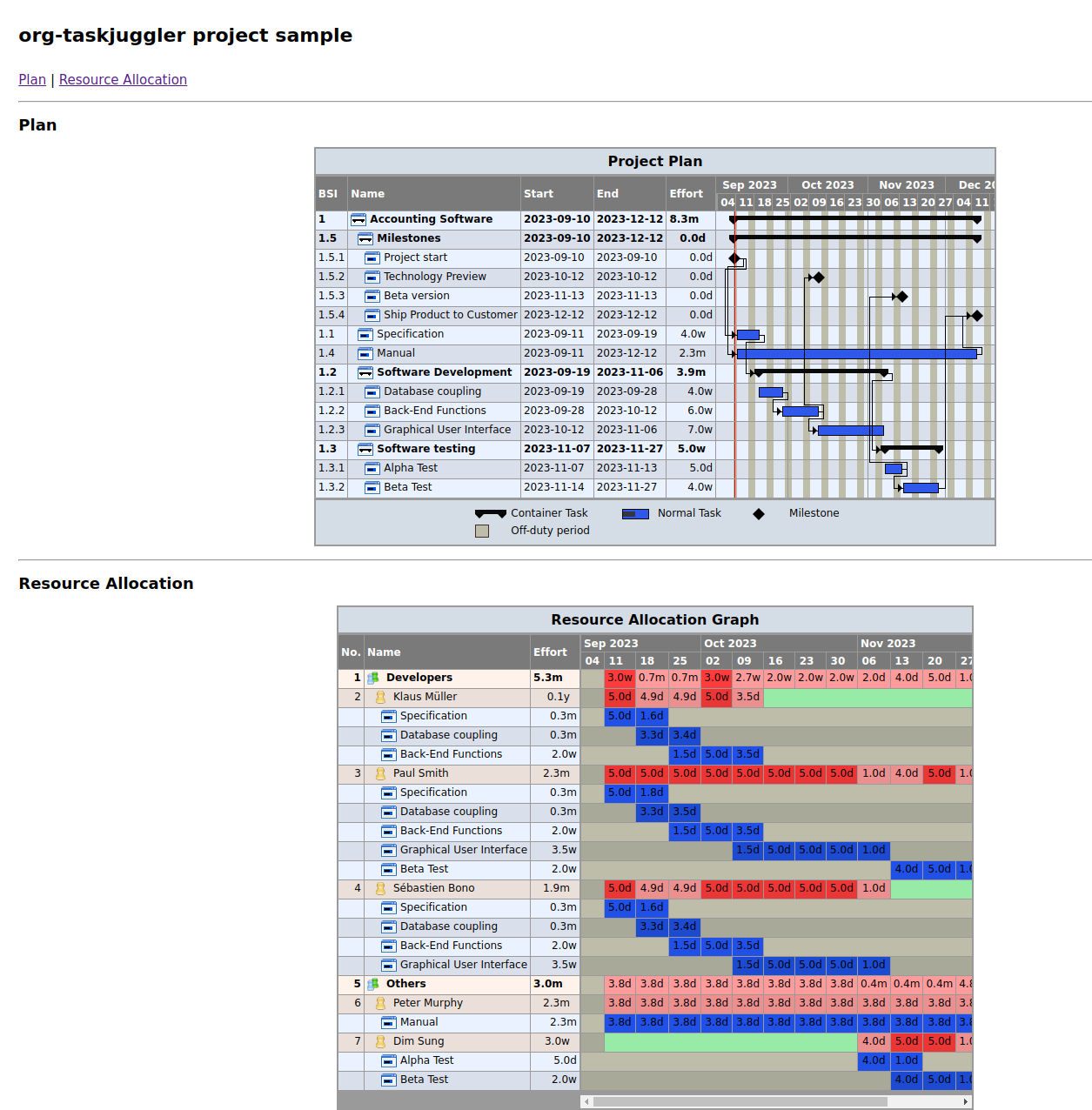
Task: Click the Alpha Test Gantt bar
Action: tap(894, 469)
